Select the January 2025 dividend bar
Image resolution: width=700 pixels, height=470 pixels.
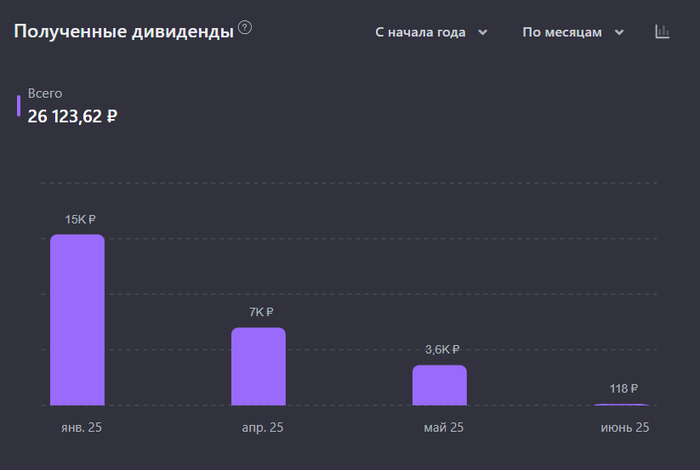pyautogui.click(x=77, y=320)
